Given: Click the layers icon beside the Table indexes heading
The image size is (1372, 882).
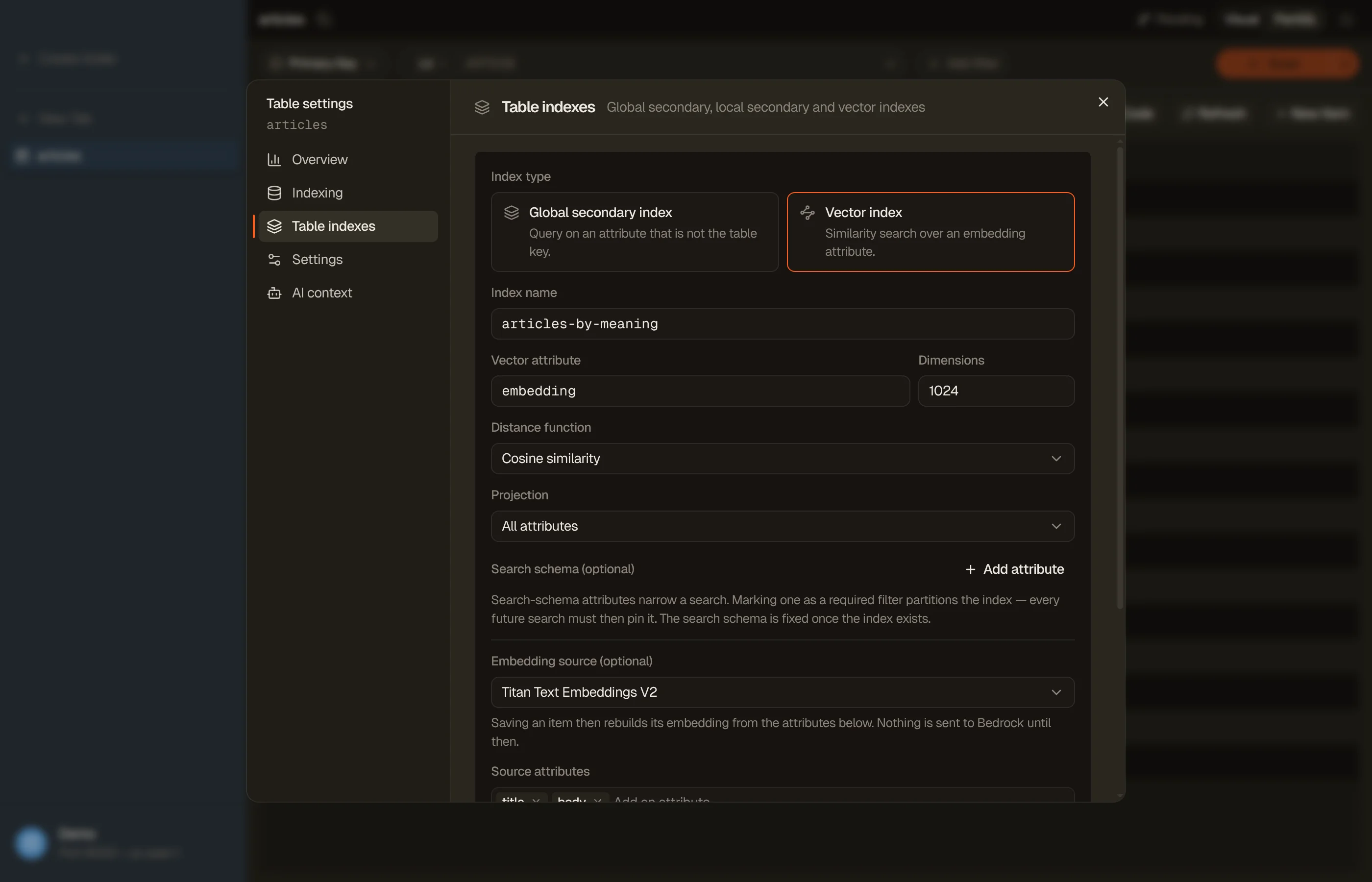Looking at the screenshot, I should point(482,107).
